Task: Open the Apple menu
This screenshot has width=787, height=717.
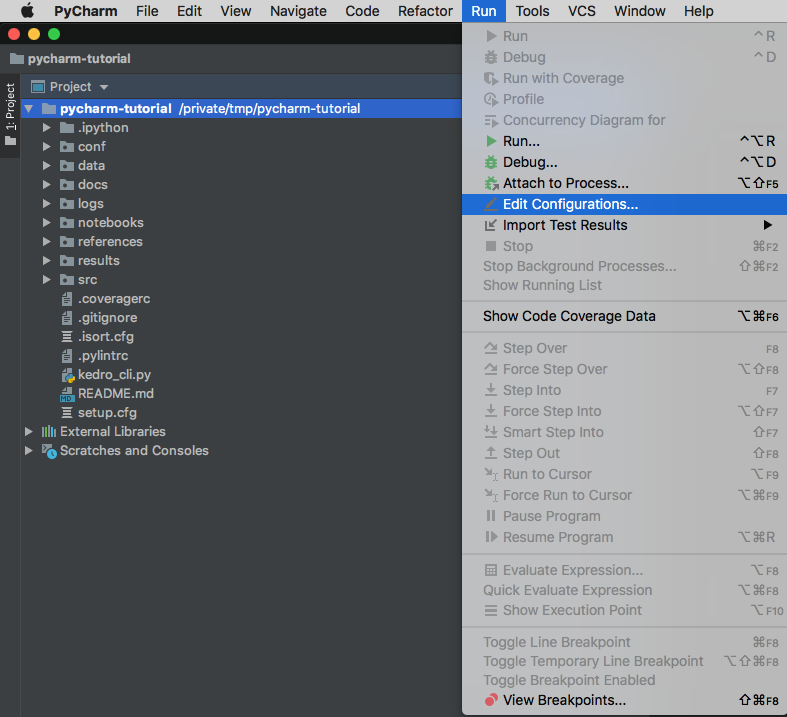Action: pos(27,11)
